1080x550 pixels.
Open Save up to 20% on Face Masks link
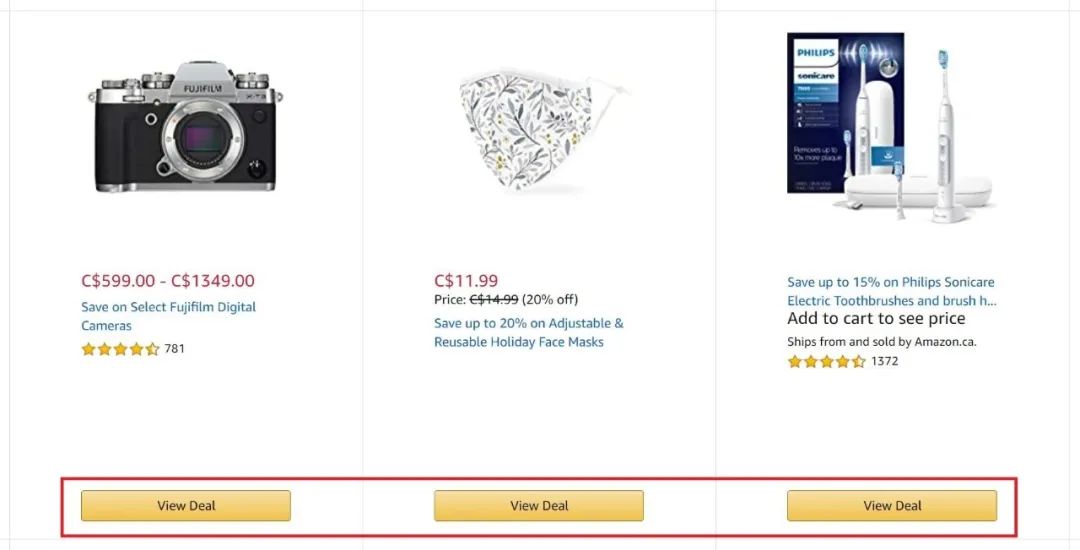tap(529, 332)
